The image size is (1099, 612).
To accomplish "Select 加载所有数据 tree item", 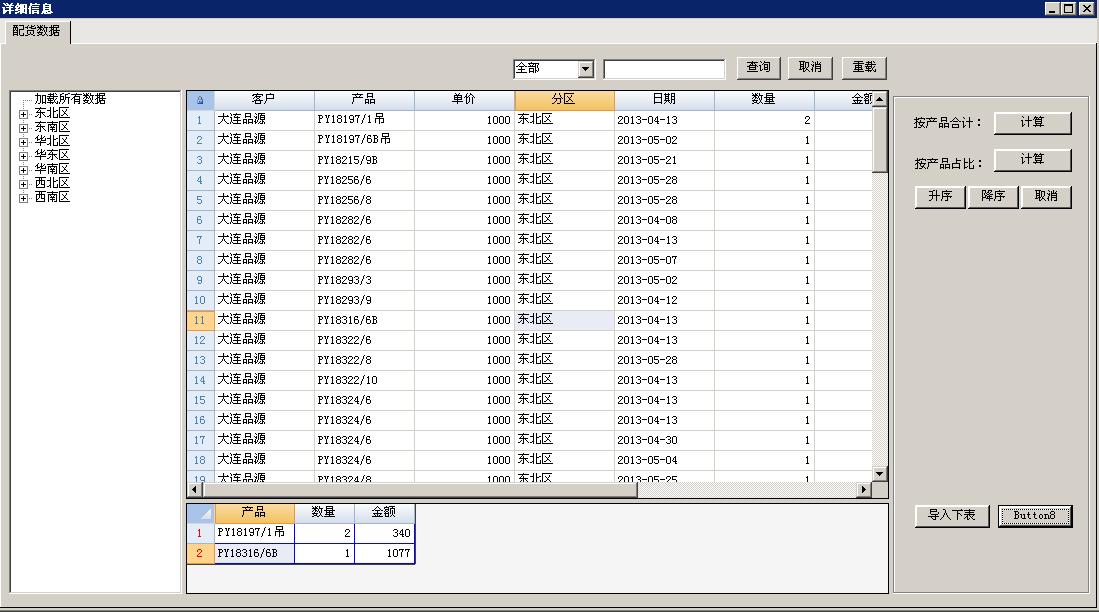I will click(70, 99).
